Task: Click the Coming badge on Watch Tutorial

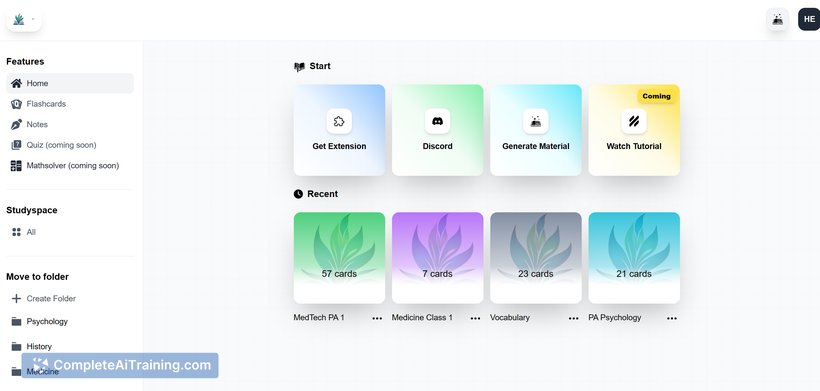Action: pos(656,96)
